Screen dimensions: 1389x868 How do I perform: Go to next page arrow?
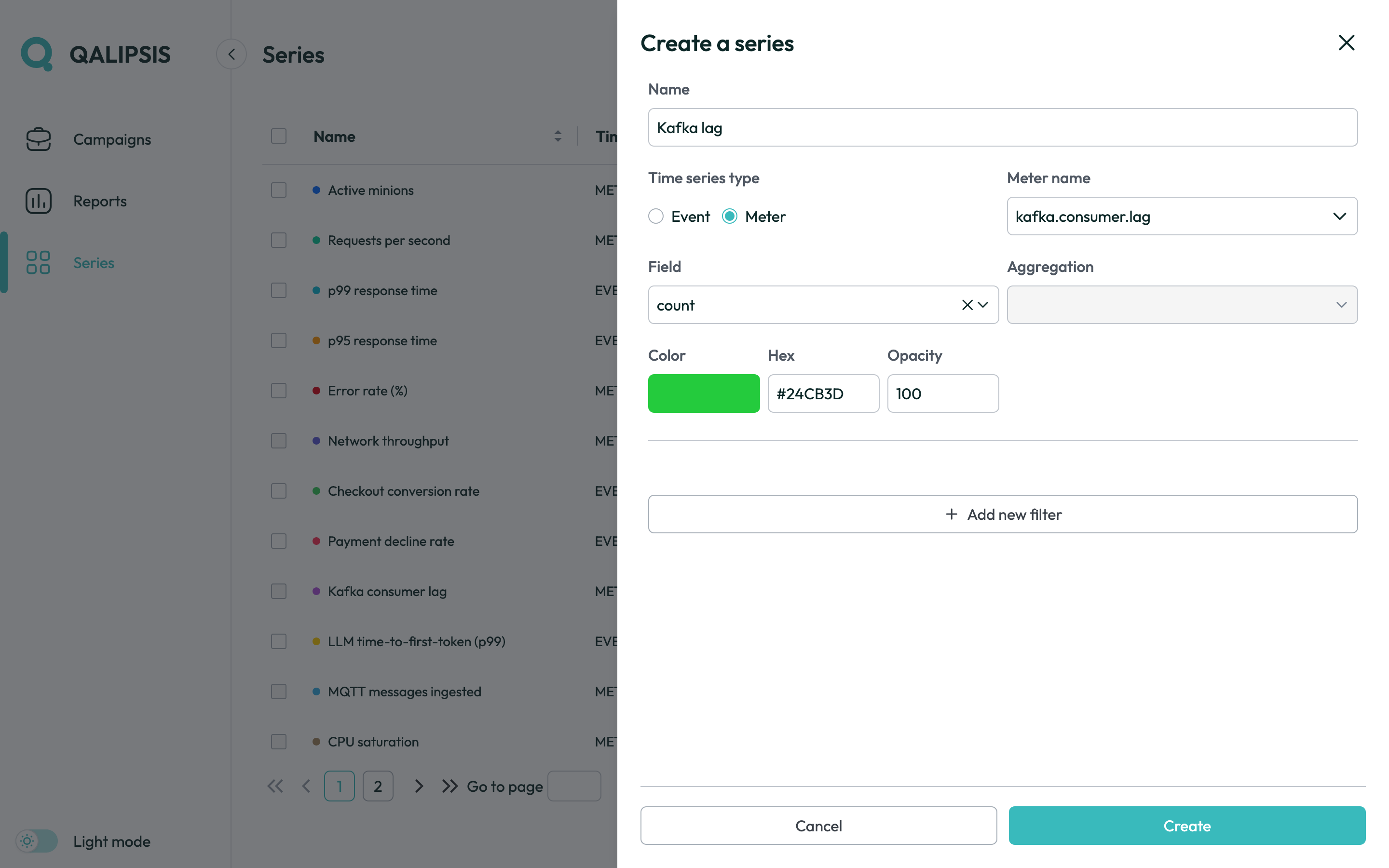pos(419,786)
